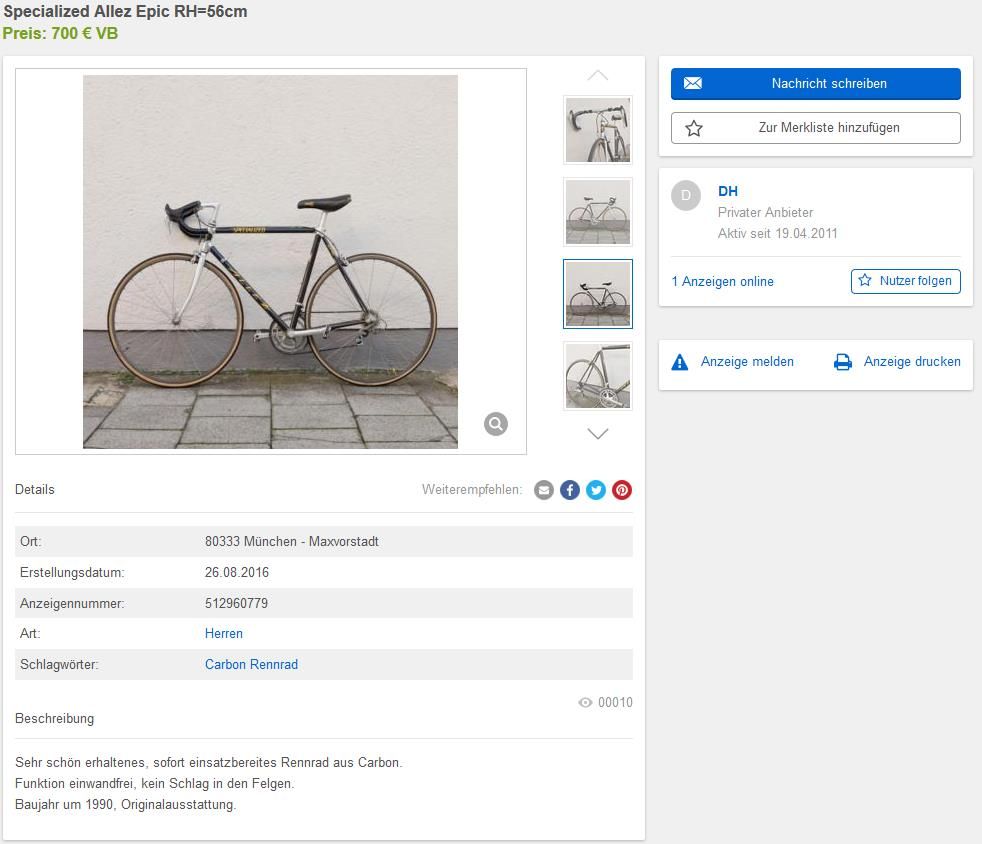This screenshot has height=844, width=982.
Task: Open seller profile DH
Action: click(x=728, y=191)
